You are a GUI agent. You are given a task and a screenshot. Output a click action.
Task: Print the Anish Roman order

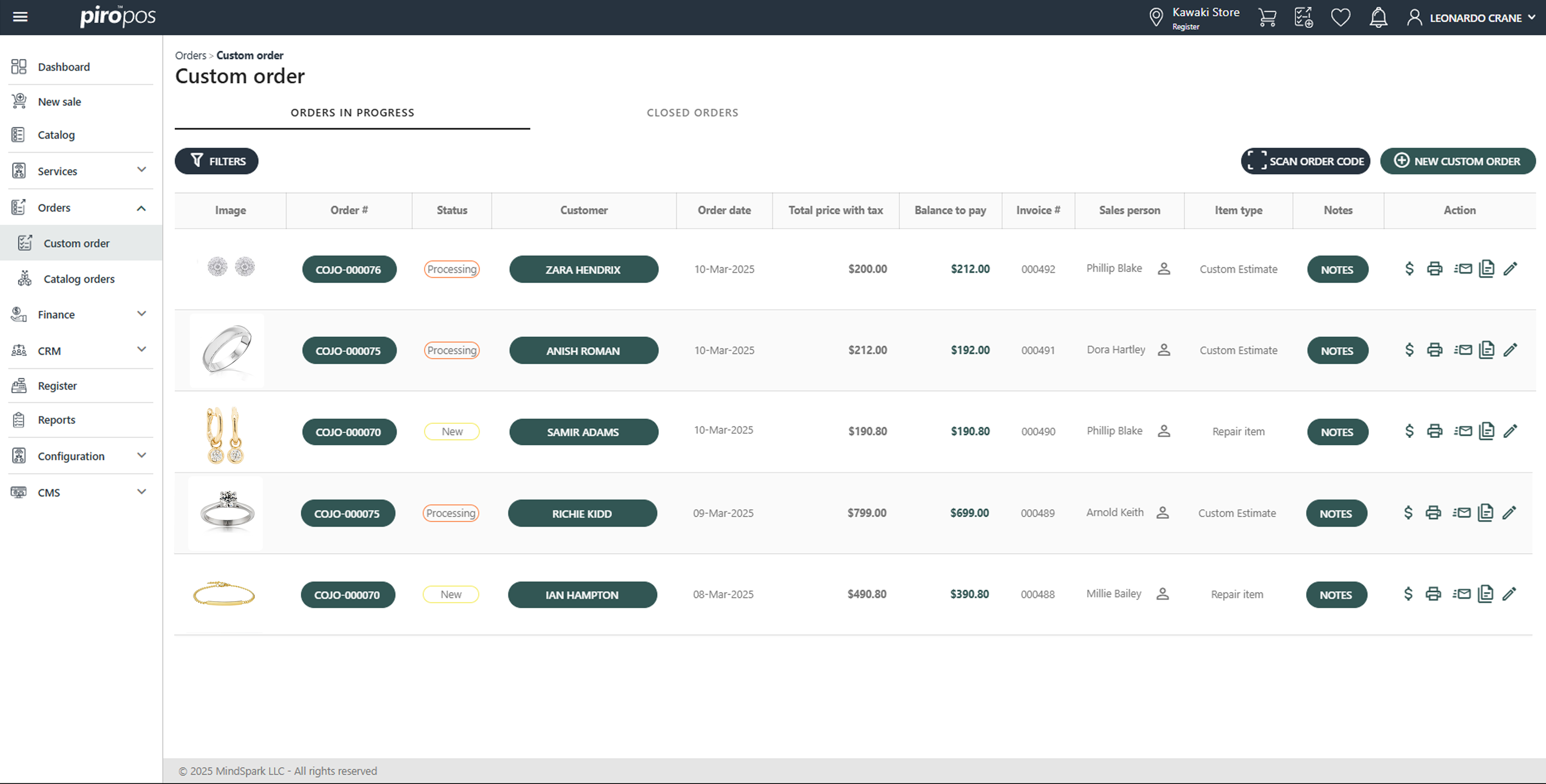(1434, 350)
